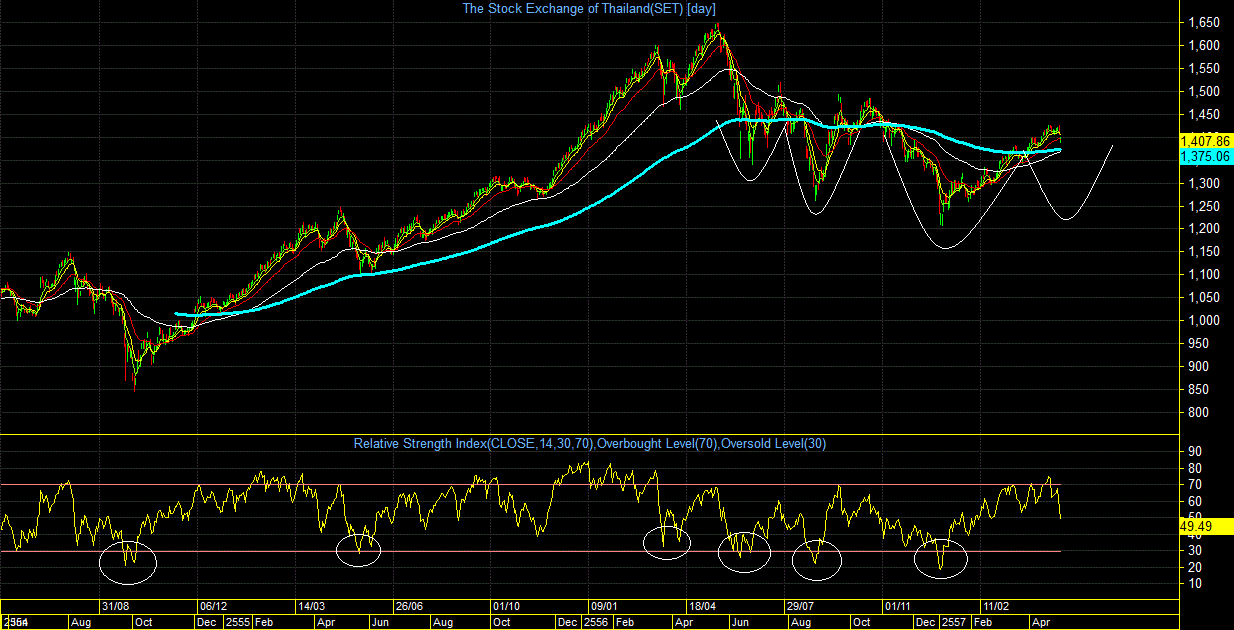Click the year label 2556 on time axis
The height and width of the screenshot is (630, 1234).
[596, 622]
